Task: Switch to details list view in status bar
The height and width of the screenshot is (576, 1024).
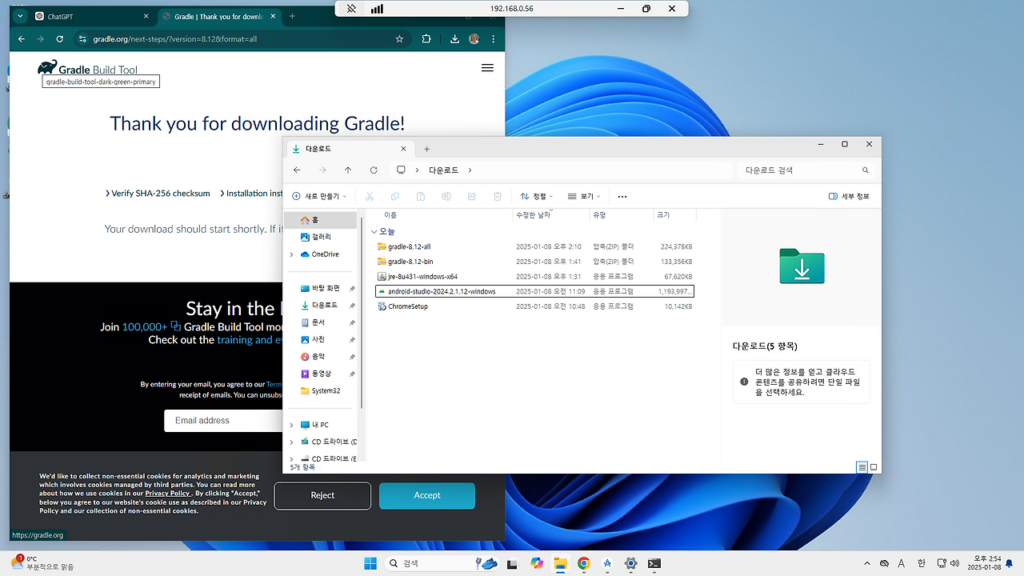Action: (x=861, y=467)
